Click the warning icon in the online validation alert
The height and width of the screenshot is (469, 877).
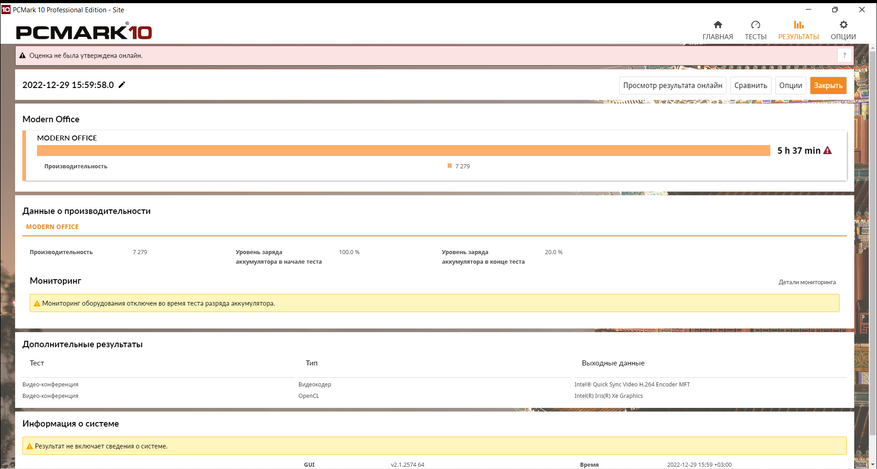click(22, 56)
